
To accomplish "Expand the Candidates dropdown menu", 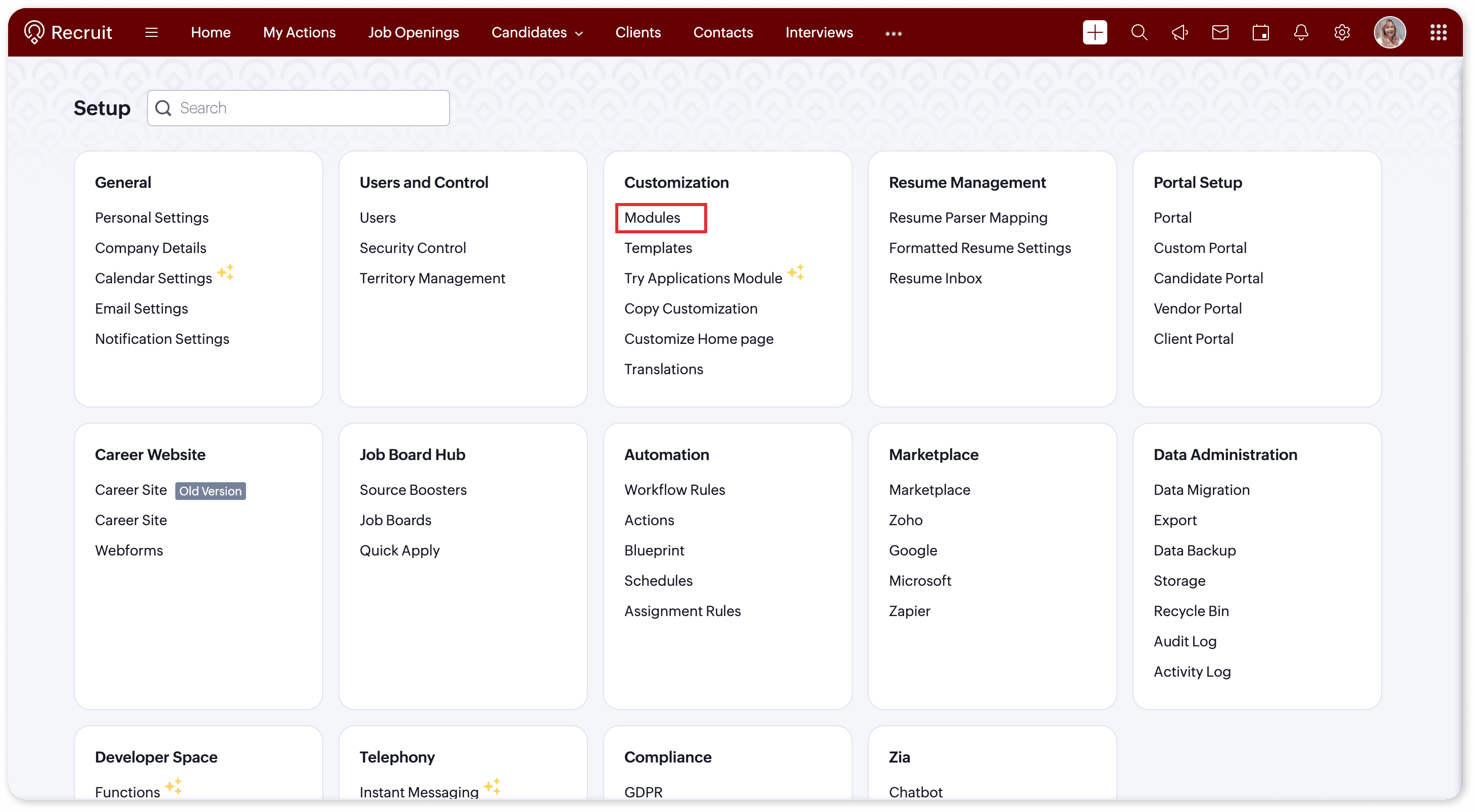I will 536,33.
